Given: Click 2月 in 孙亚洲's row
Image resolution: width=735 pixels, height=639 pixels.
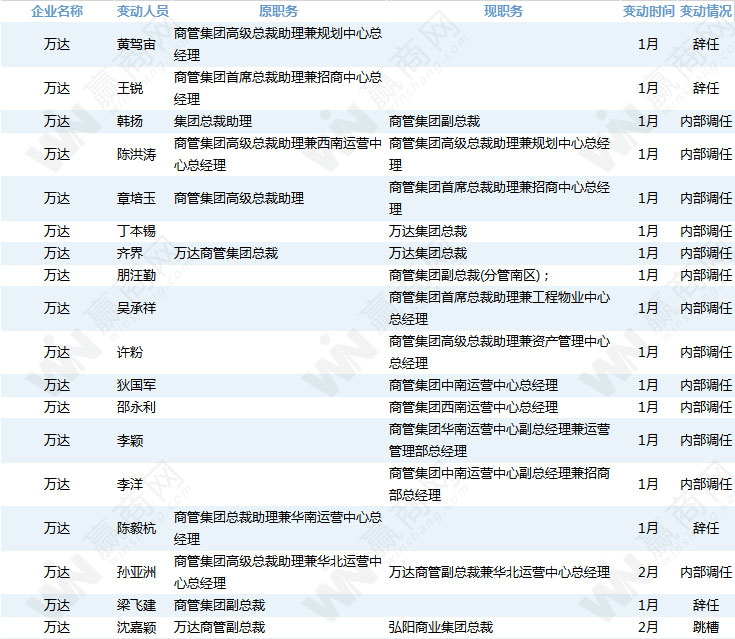Looking at the screenshot, I should tap(648, 572).
